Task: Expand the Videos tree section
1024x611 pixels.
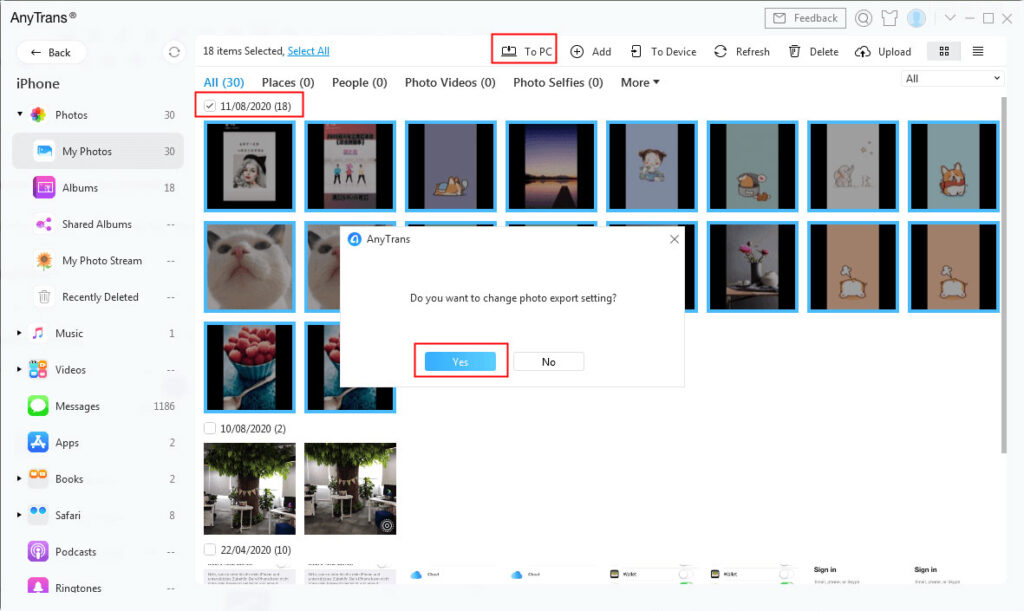Action: click(19, 369)
